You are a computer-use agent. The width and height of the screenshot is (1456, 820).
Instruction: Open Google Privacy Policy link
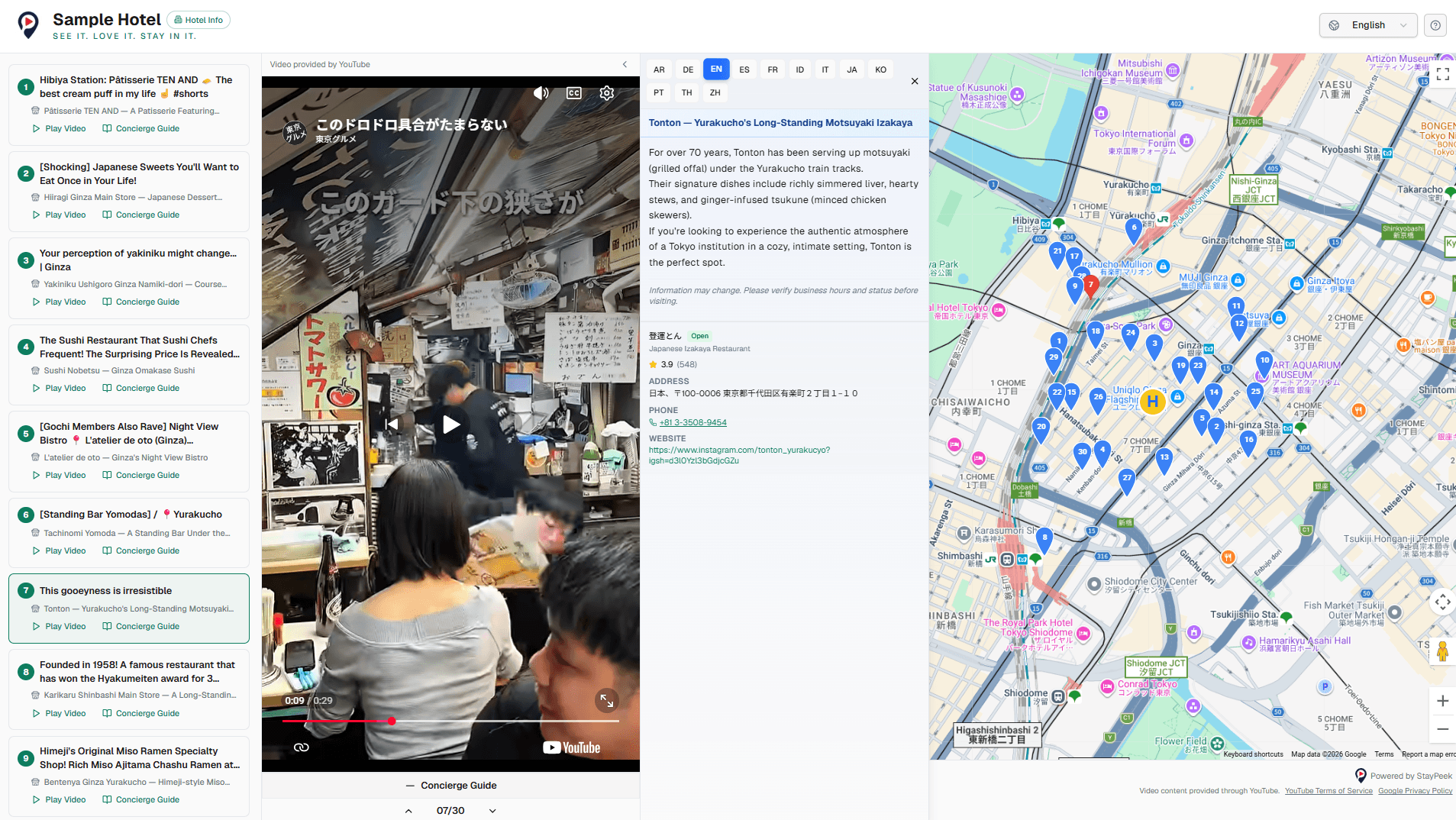tap(1415, 791)
